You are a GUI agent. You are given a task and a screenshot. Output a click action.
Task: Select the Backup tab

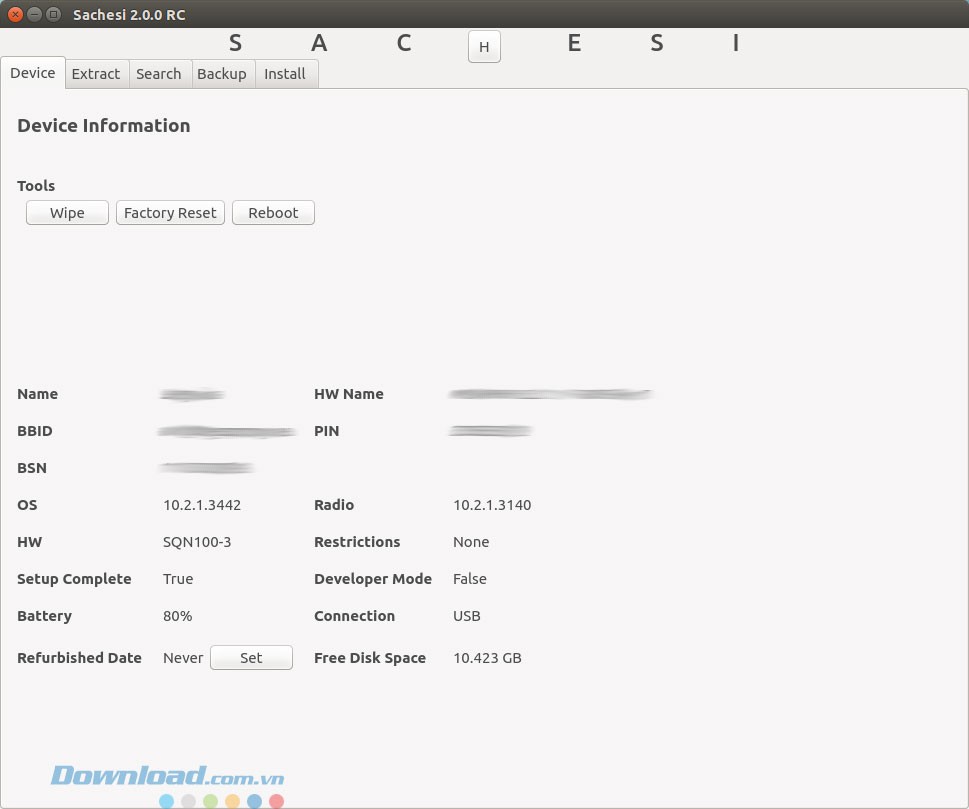click(x=221, y=74)
